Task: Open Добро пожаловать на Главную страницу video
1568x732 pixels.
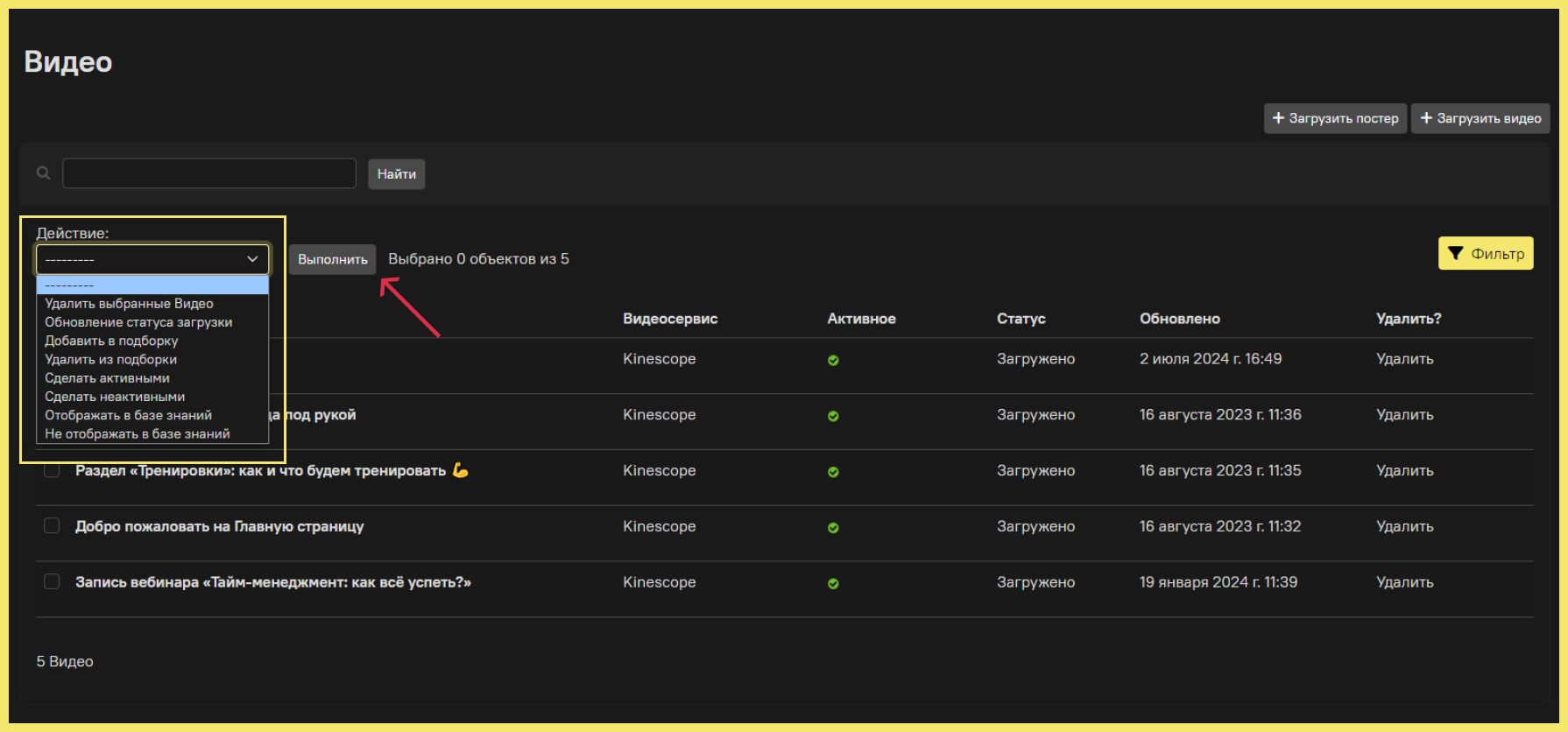Action: (x=219, y=526)
